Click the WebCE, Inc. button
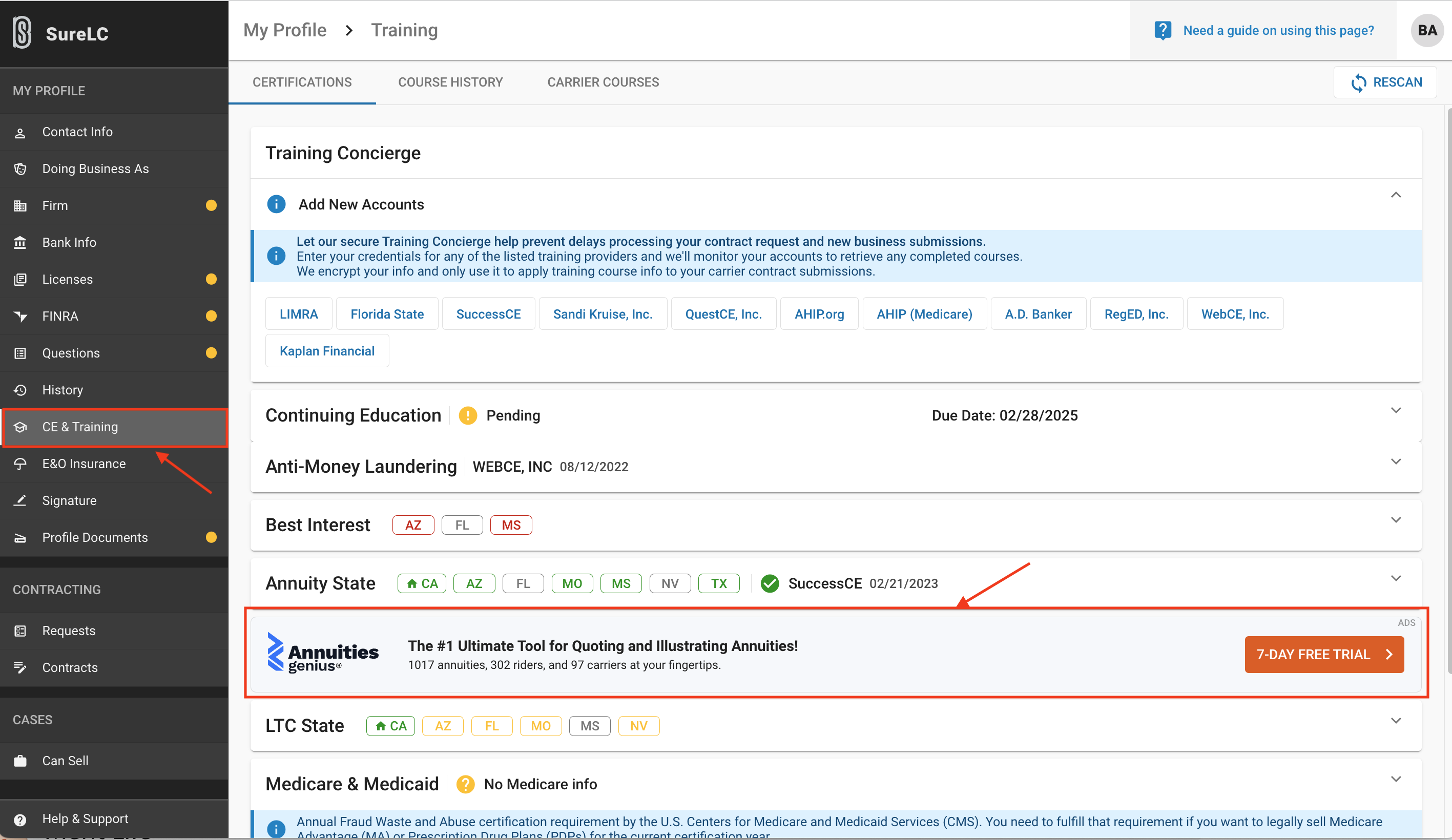The height and width of the screenshot is (840, 1452). [1235, 314]
